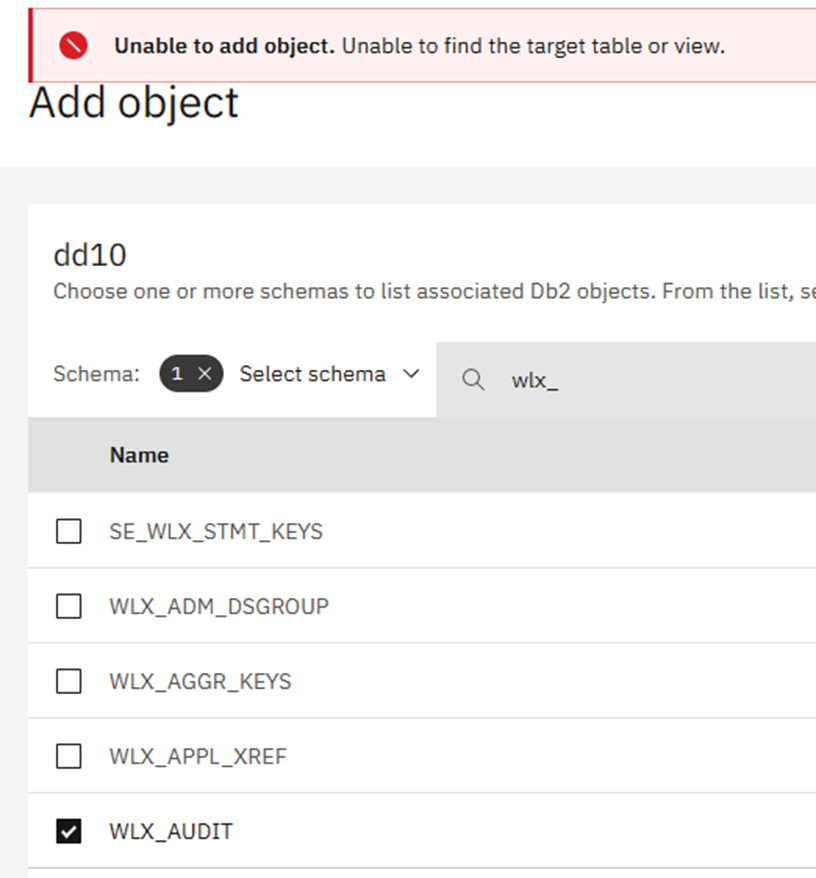816x878 pixels.
Task: Tick the WLX_AGGR_KEYS checkbox
Action: pos(68,681)
